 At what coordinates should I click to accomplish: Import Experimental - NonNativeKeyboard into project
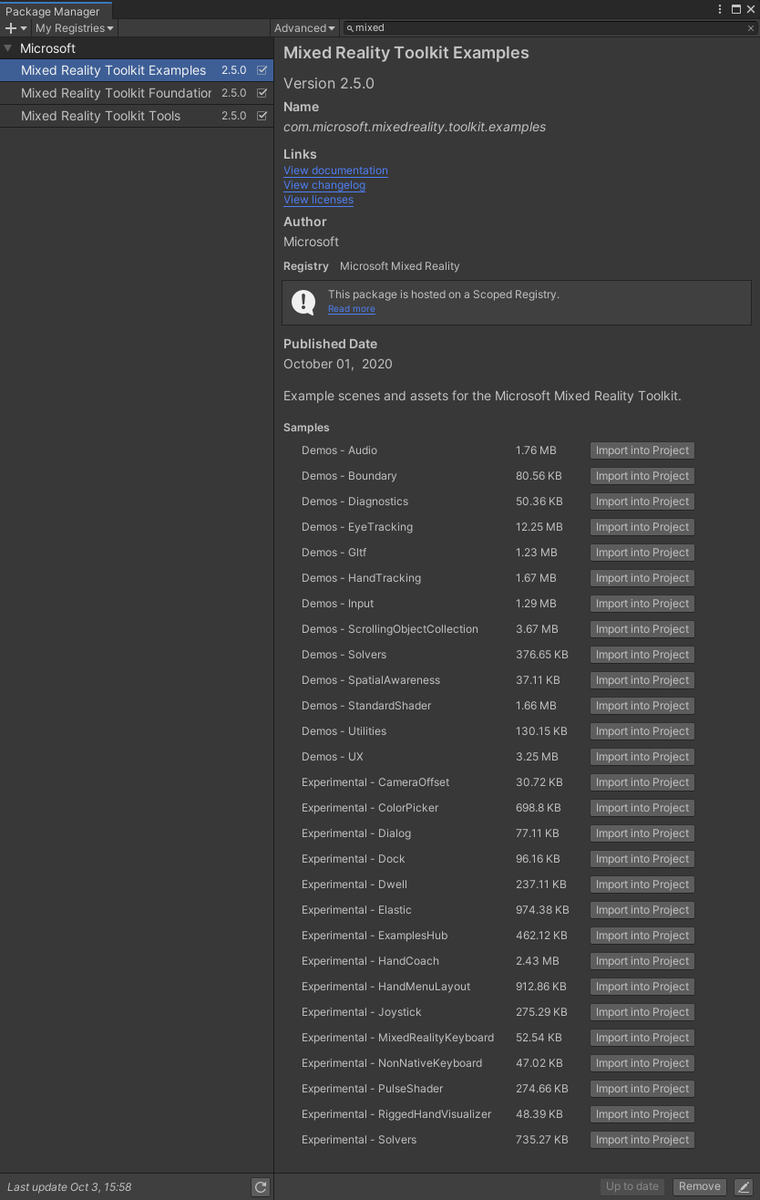[642, 1063]
